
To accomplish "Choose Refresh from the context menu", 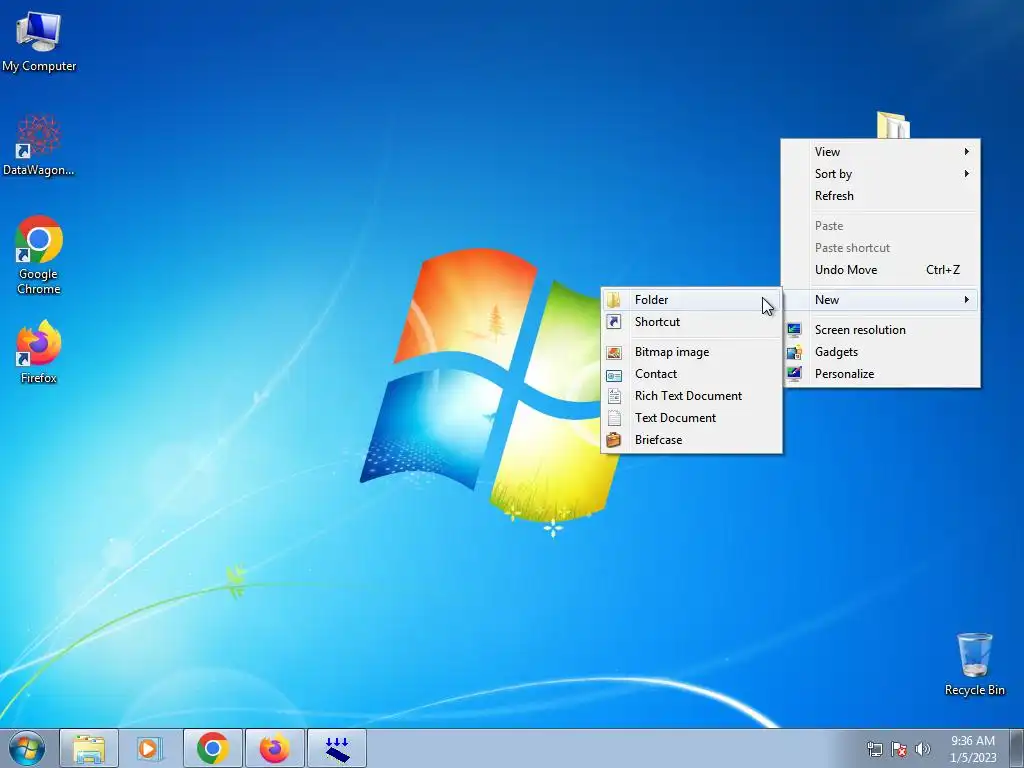I will [880, 196].
